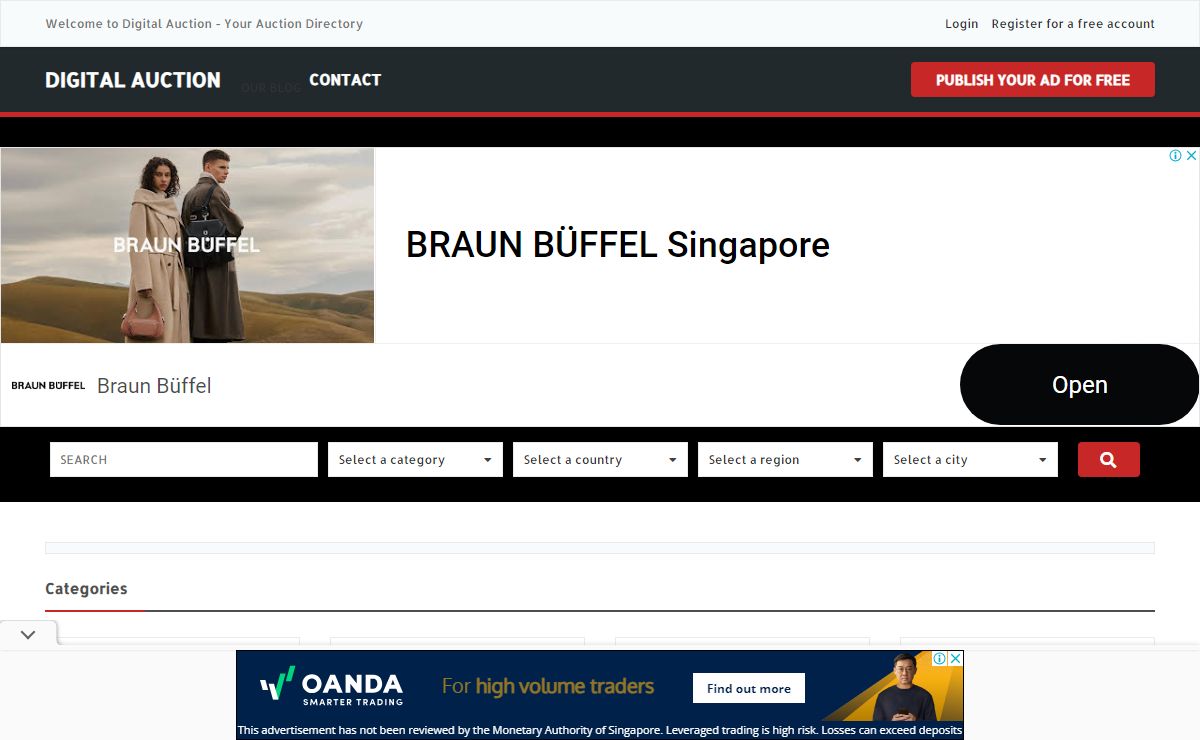Click the Digital Auction site logo
1200x740 pixels.
tap(133, 80)
